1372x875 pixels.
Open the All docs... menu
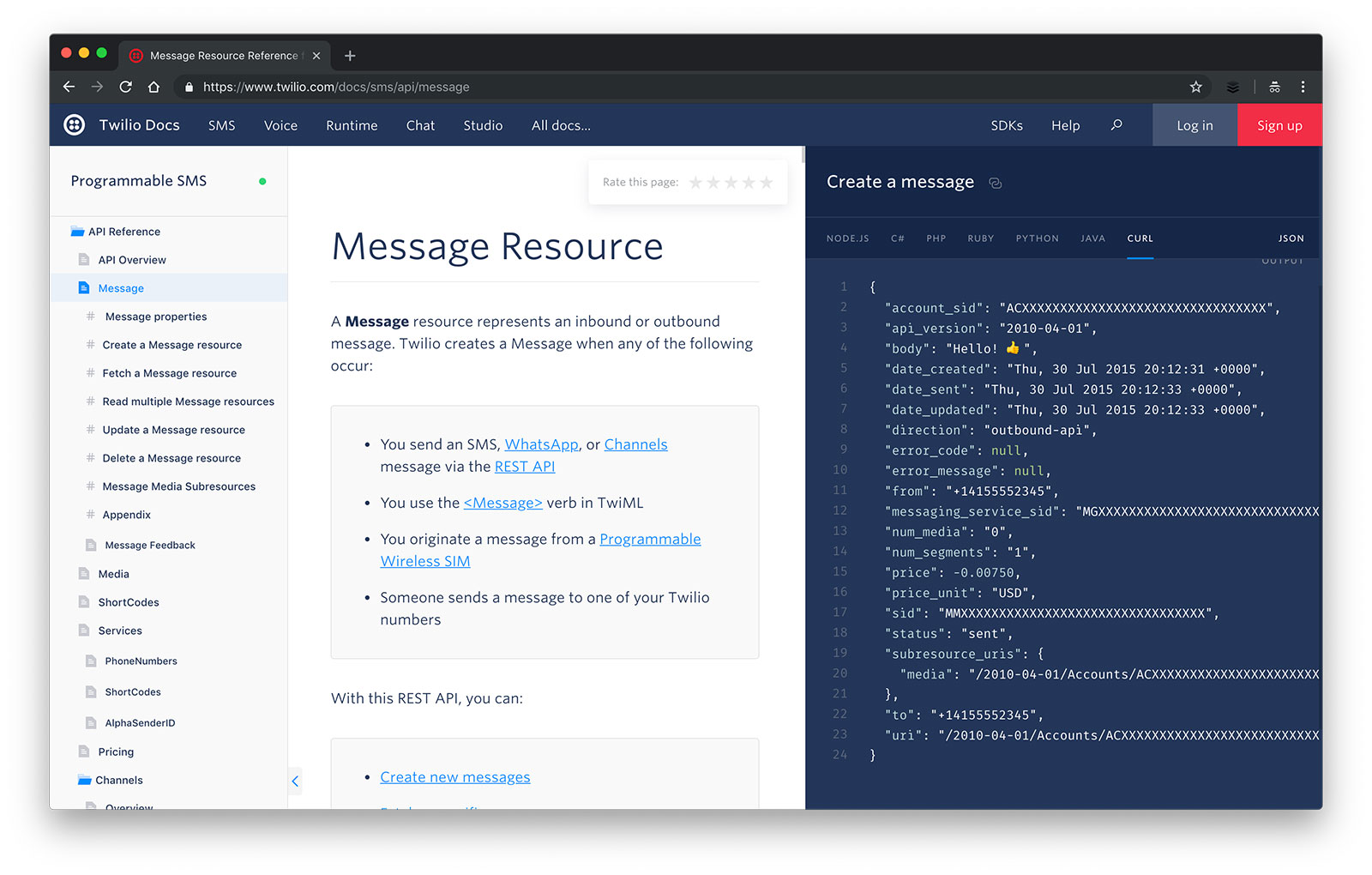(561, 125)
